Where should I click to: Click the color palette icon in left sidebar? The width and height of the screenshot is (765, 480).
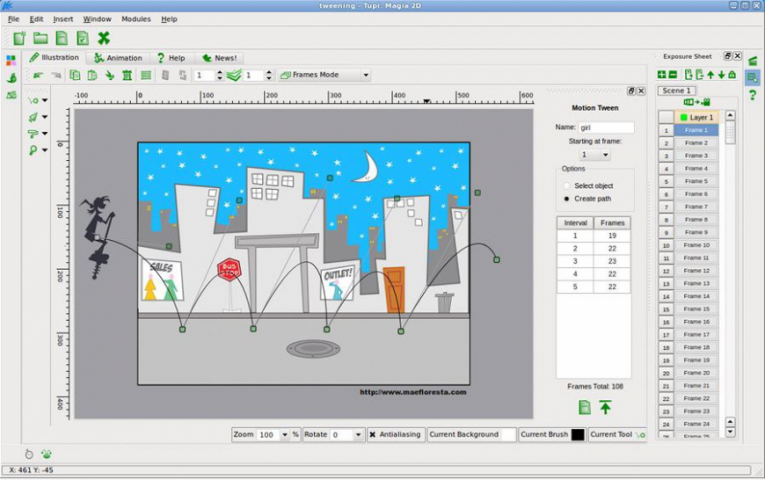pyautogui.click(x=11, y=60)
